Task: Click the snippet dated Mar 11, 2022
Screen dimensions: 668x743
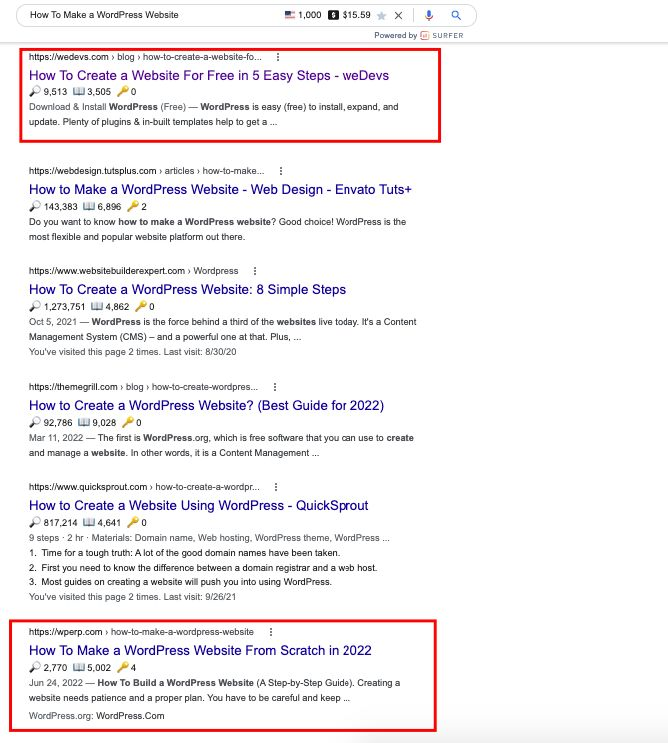Action: point(221,445)
